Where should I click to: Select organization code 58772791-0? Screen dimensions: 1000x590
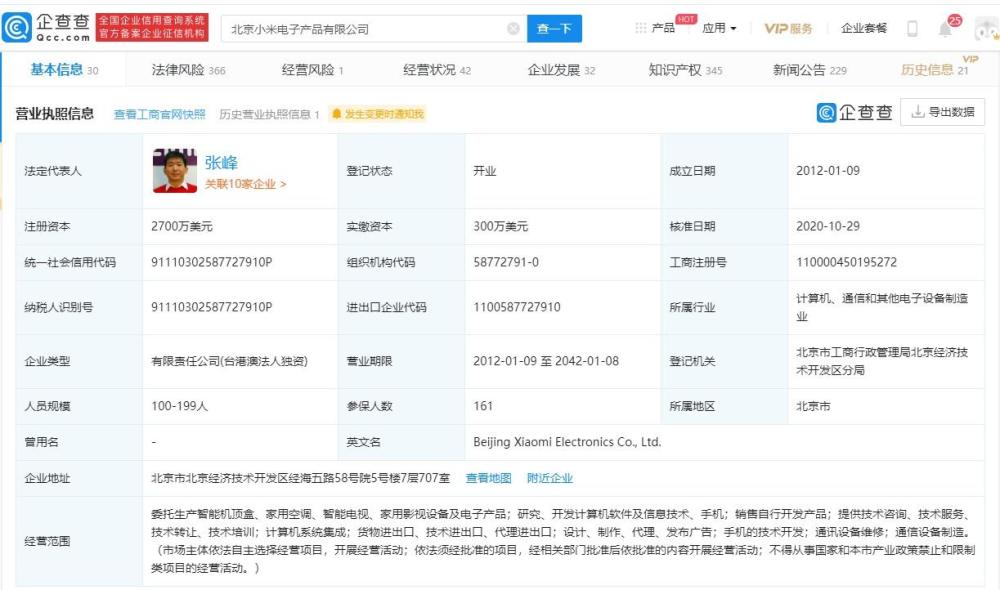(x=506, y=262)
